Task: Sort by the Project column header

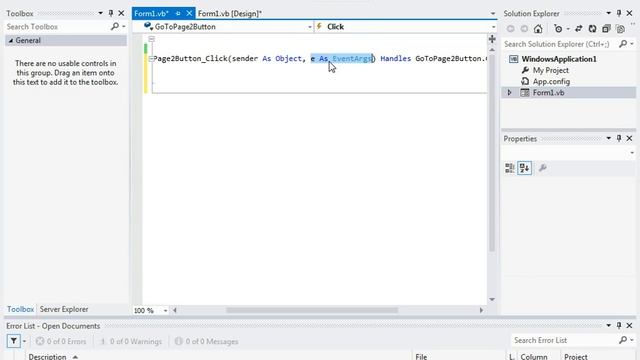Action: click(x=576, y=356)
